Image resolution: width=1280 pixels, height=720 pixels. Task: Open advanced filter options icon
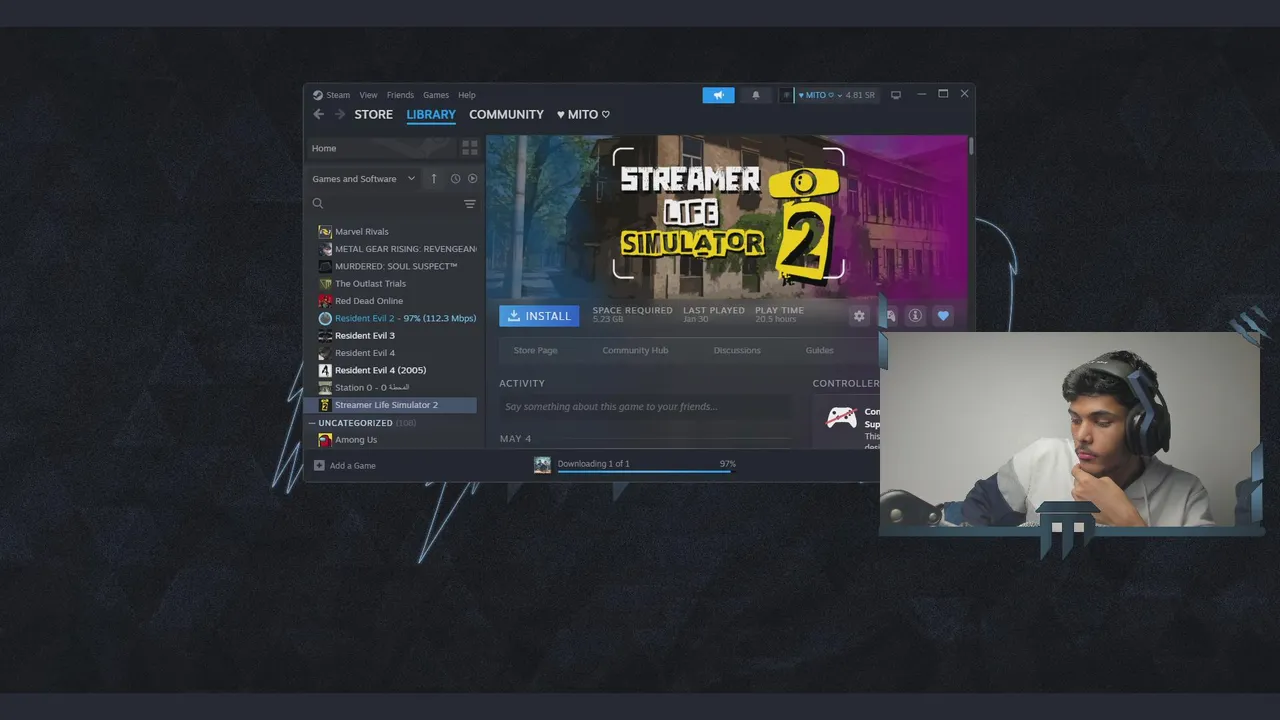(470, 204)
